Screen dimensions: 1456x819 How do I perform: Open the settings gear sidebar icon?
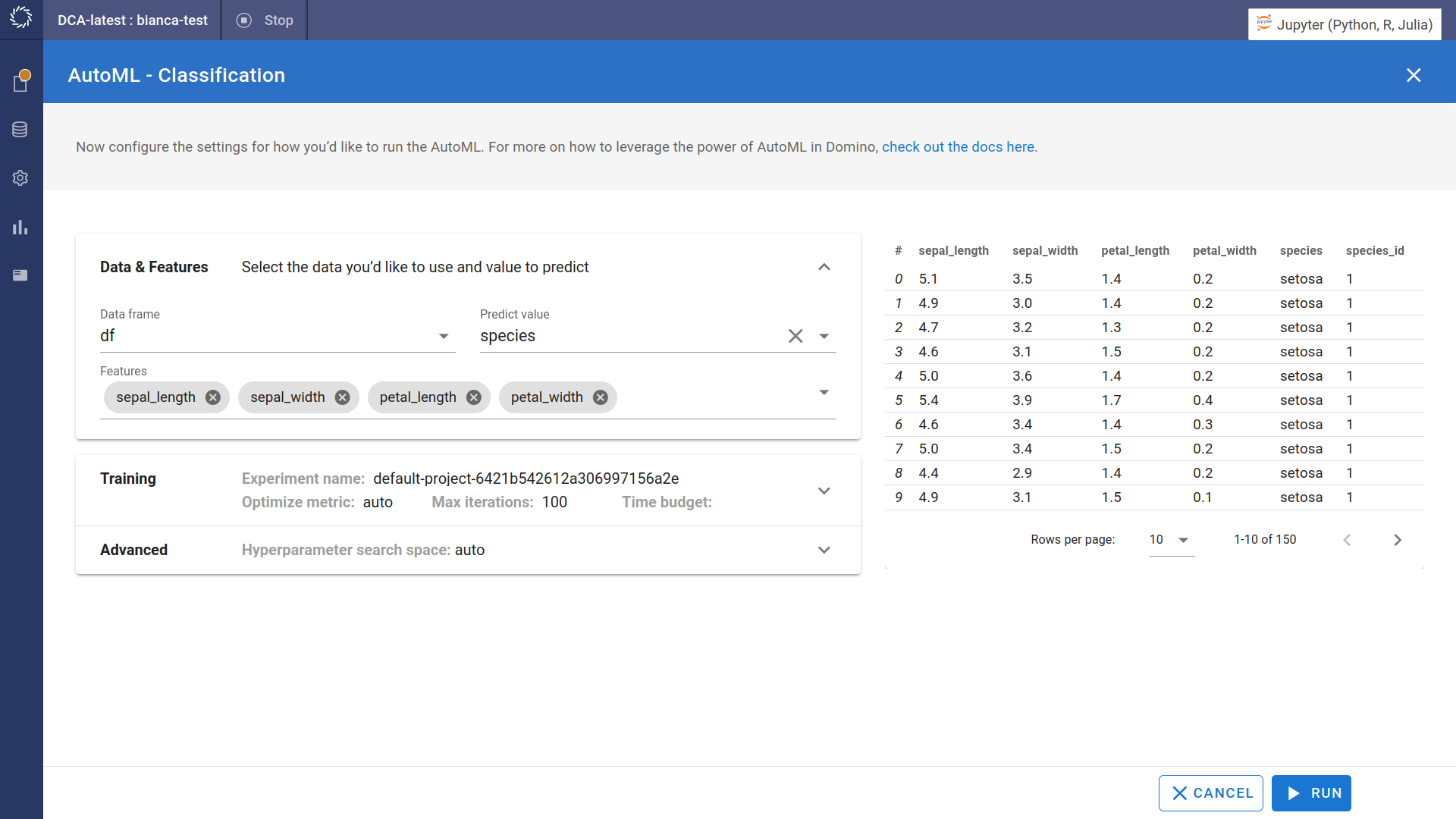[x=20, y=177]
